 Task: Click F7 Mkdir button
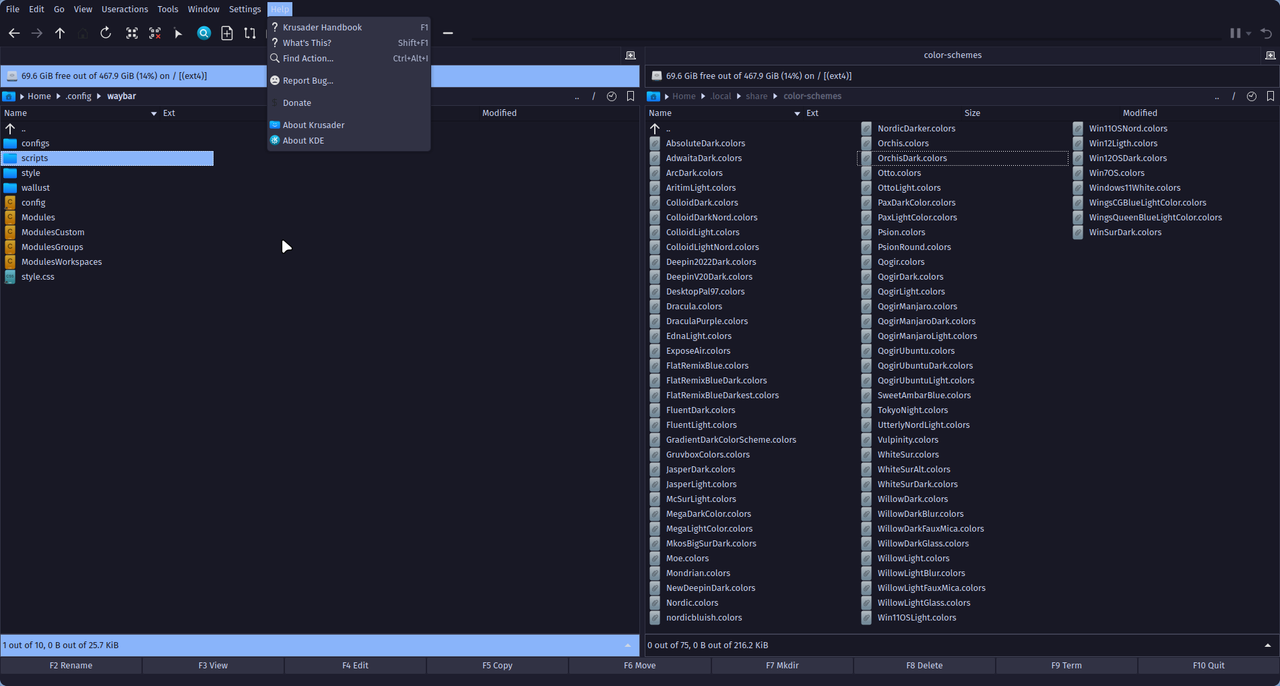pos(782,665)
